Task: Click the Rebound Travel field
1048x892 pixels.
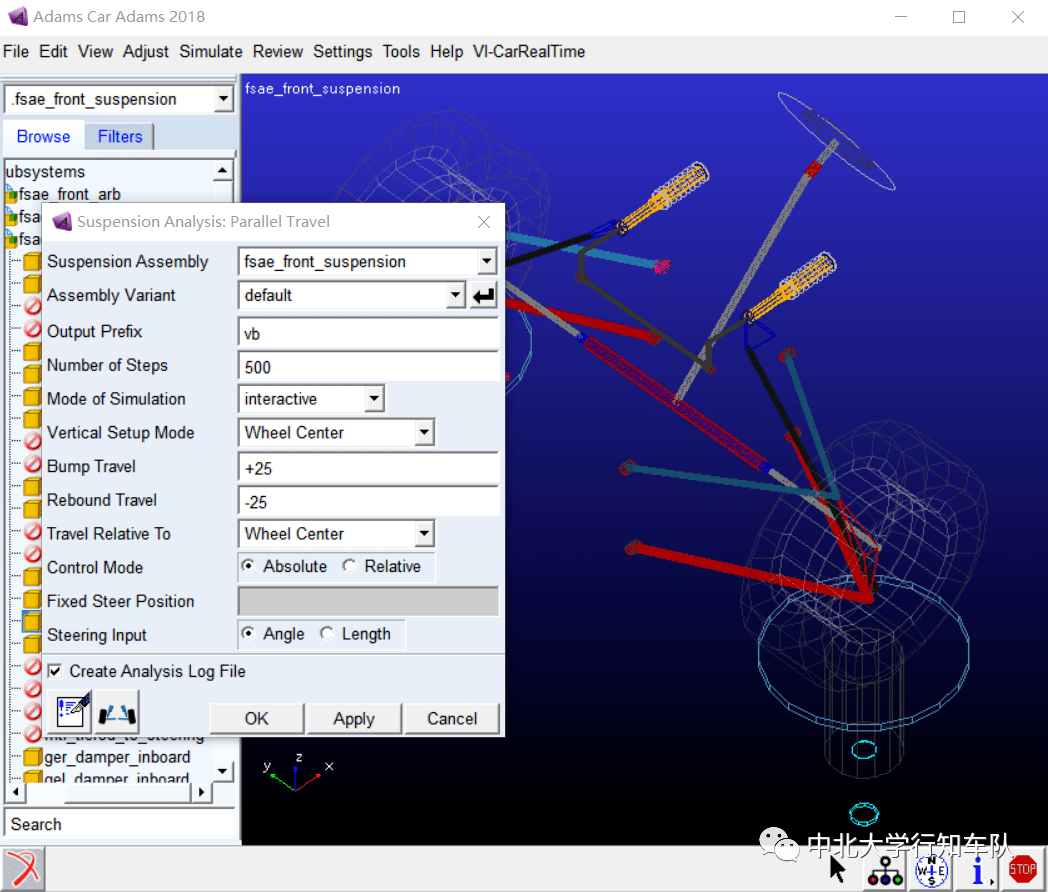Action: click(368, 502)
